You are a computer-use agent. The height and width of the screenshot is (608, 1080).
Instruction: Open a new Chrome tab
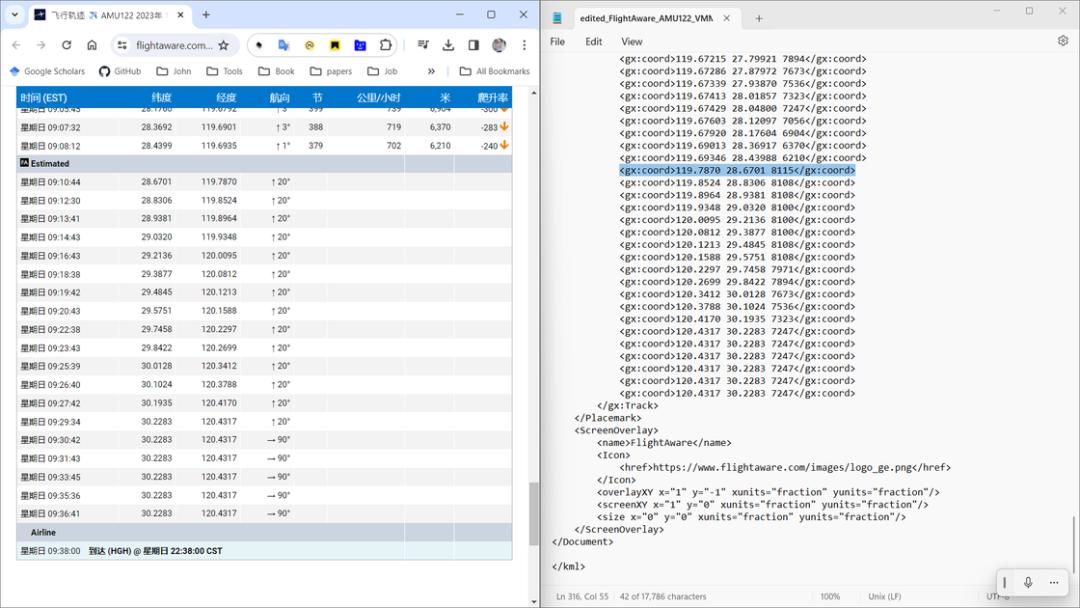[x=206, y=14]
